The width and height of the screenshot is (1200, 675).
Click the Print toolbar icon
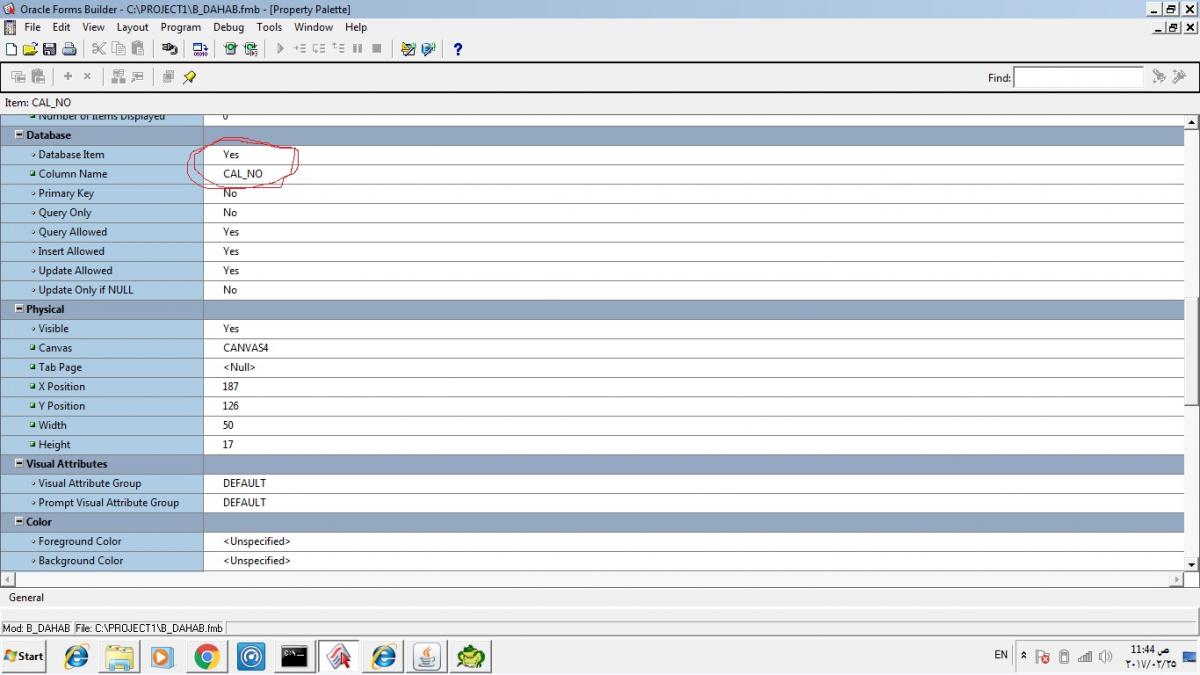(x=69, y=48)
